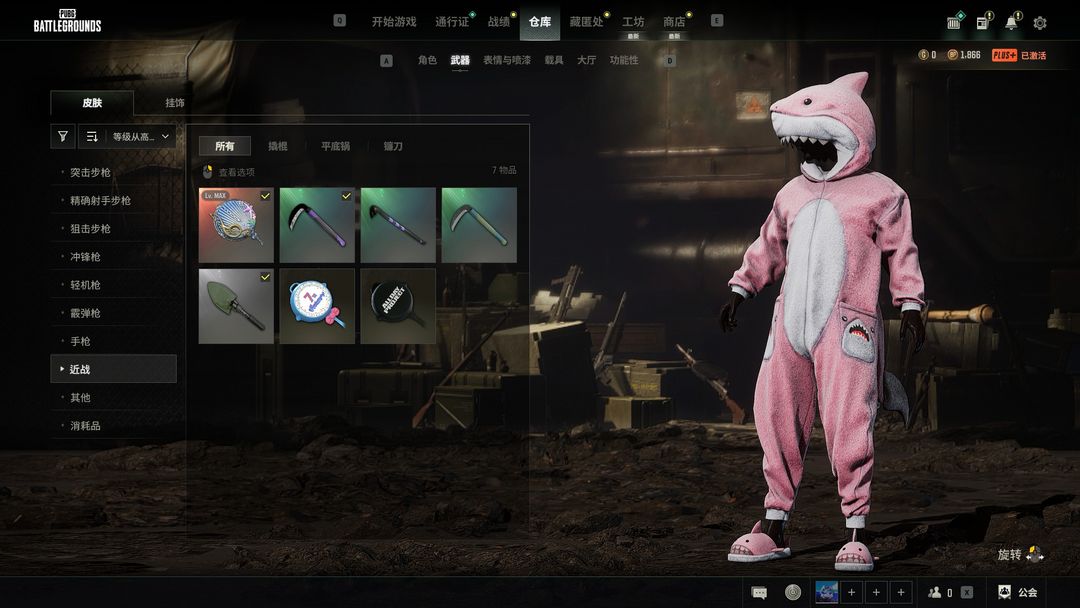Open the crate icon in top bar
Image resolution: width=1080 pixels, height=608 pixels.
(x=954, y=23)
